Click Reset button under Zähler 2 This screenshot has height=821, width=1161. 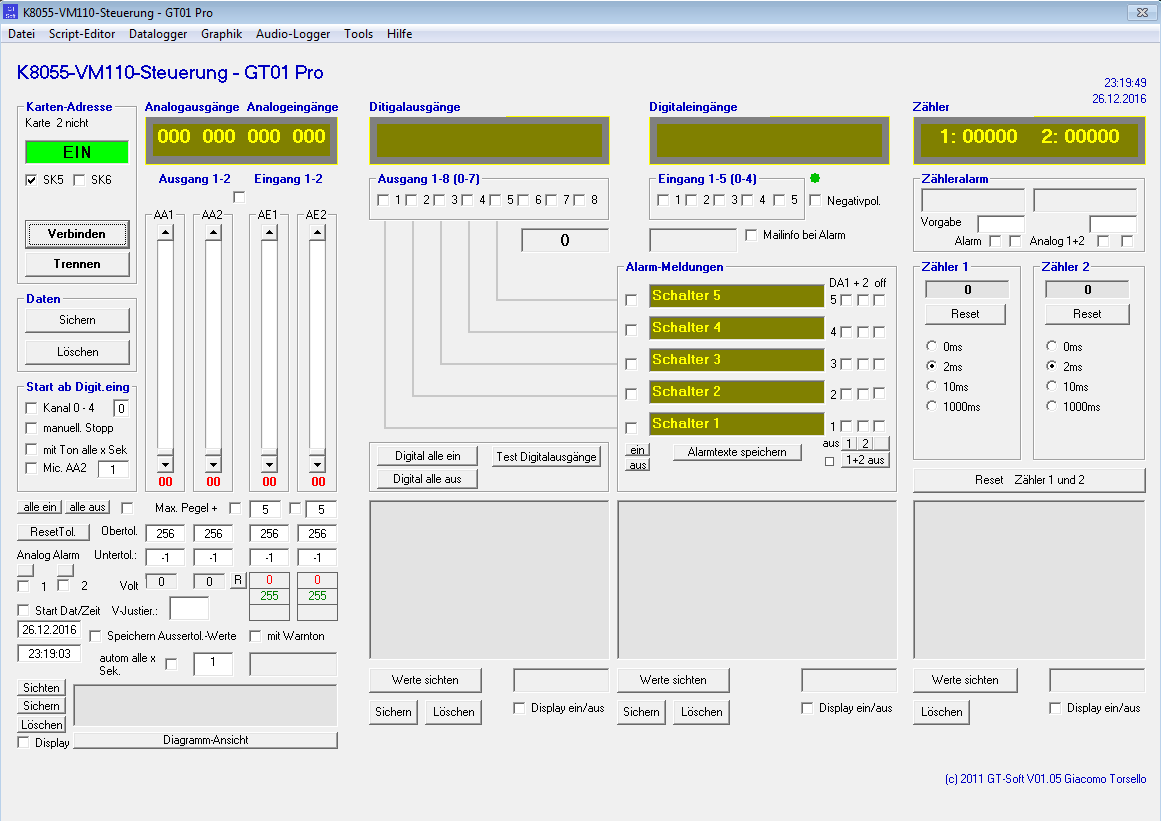tap(1087, 315)
